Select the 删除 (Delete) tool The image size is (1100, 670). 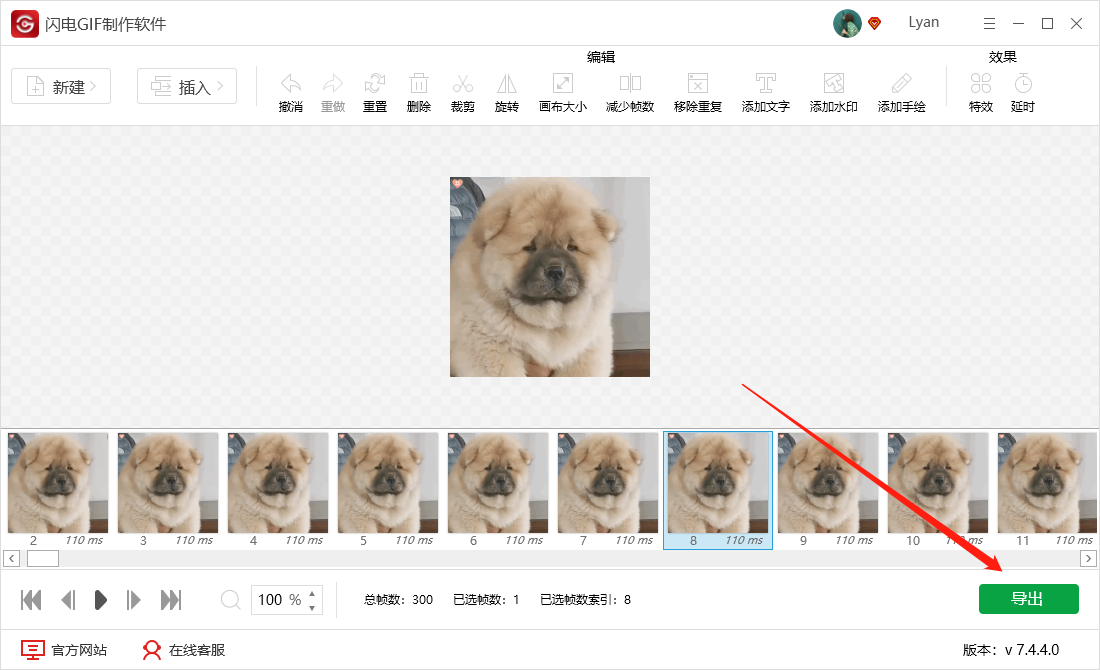tap(418, 88)
